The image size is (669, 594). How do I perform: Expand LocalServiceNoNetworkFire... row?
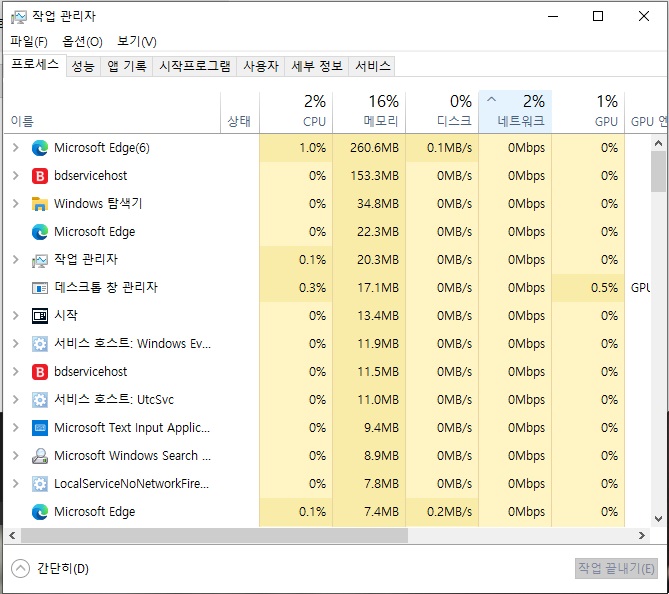coord(16,484)
